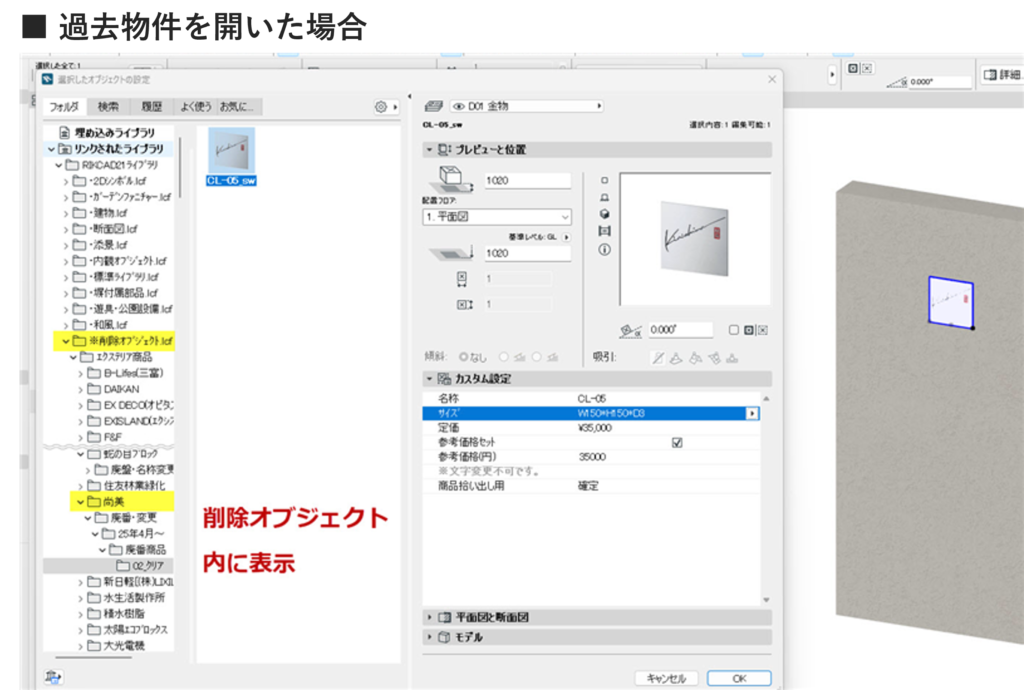Click the 埋め込みライブラリ document icon
Image resolution: width=1024 pixels, height=690 pixels.
pyautogui.click(x=65, y=133)
